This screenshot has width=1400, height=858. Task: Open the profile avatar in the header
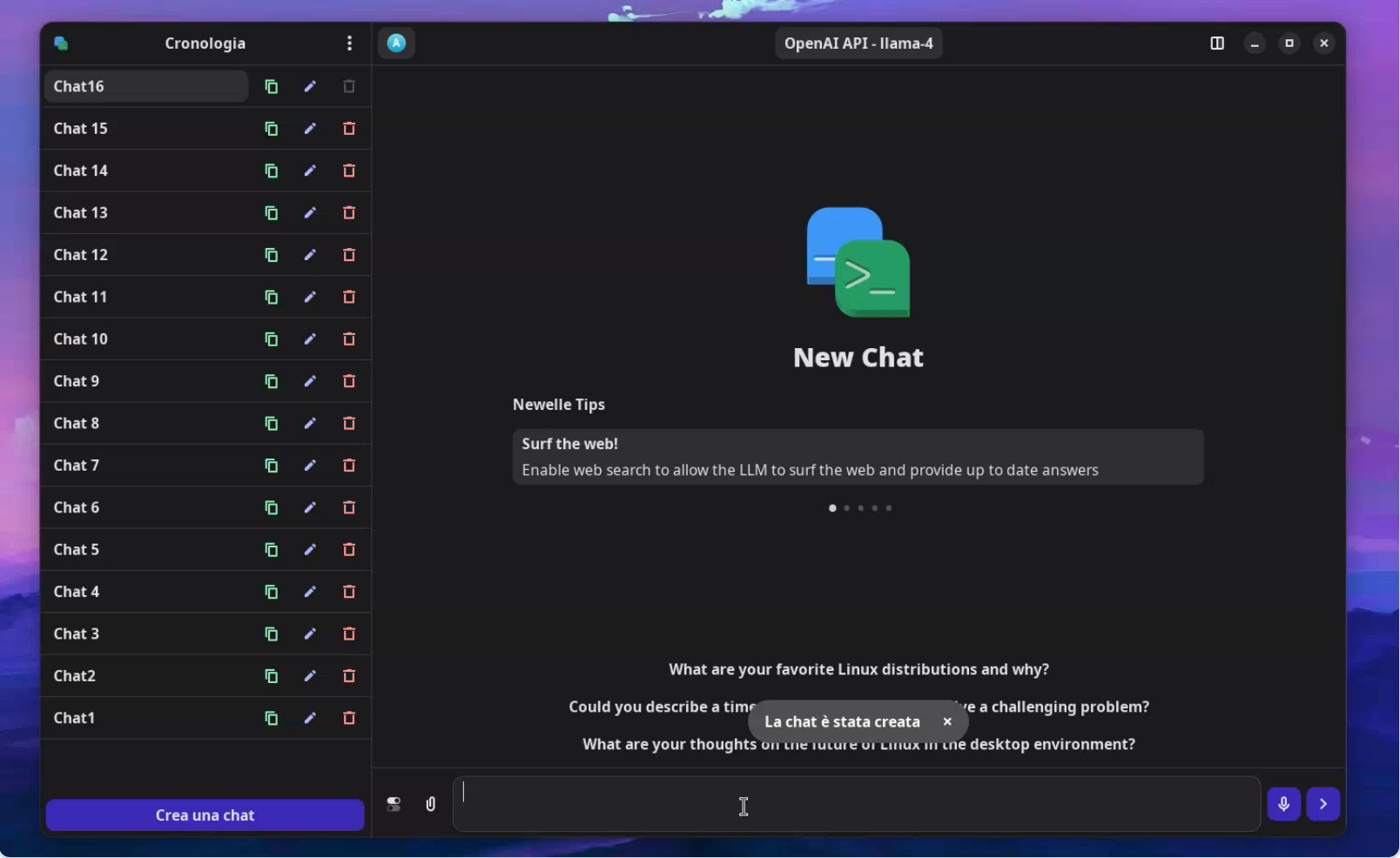pos(396,43)
